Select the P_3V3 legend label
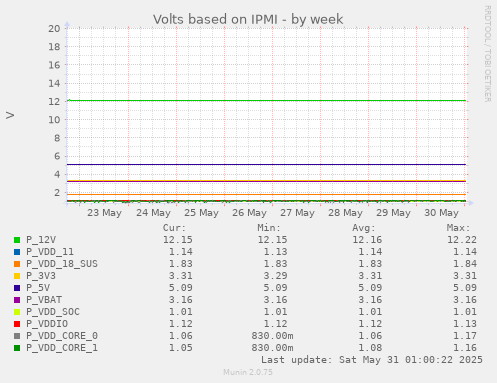Image resolution: width=497 pixels, height=383 pixels. 41,276
